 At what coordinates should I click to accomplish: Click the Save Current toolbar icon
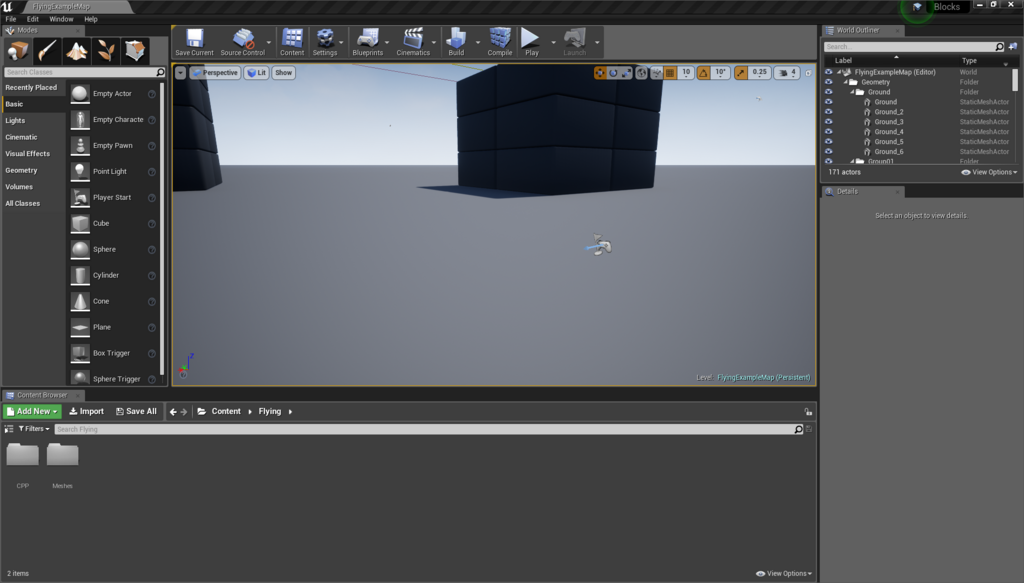click(x=194, y=42)
